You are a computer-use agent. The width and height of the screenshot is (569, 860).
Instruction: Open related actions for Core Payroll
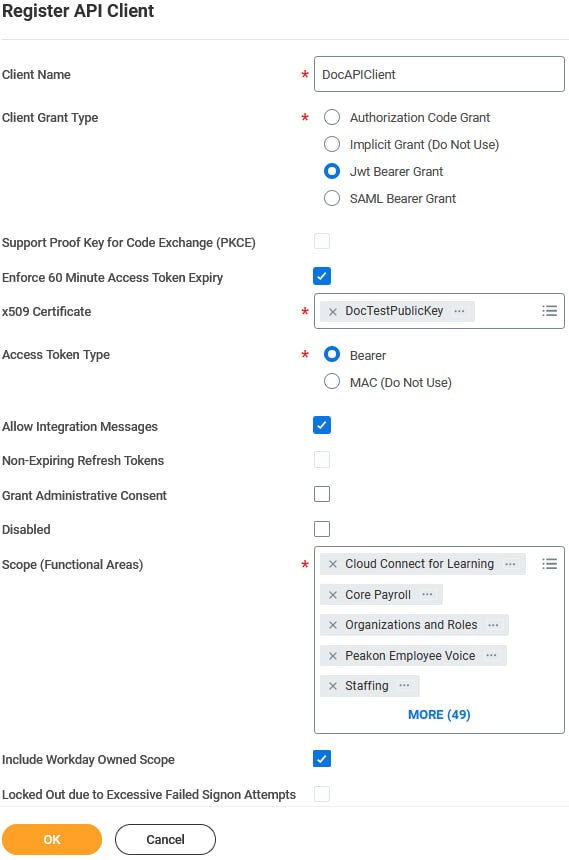tap(427, 594)
